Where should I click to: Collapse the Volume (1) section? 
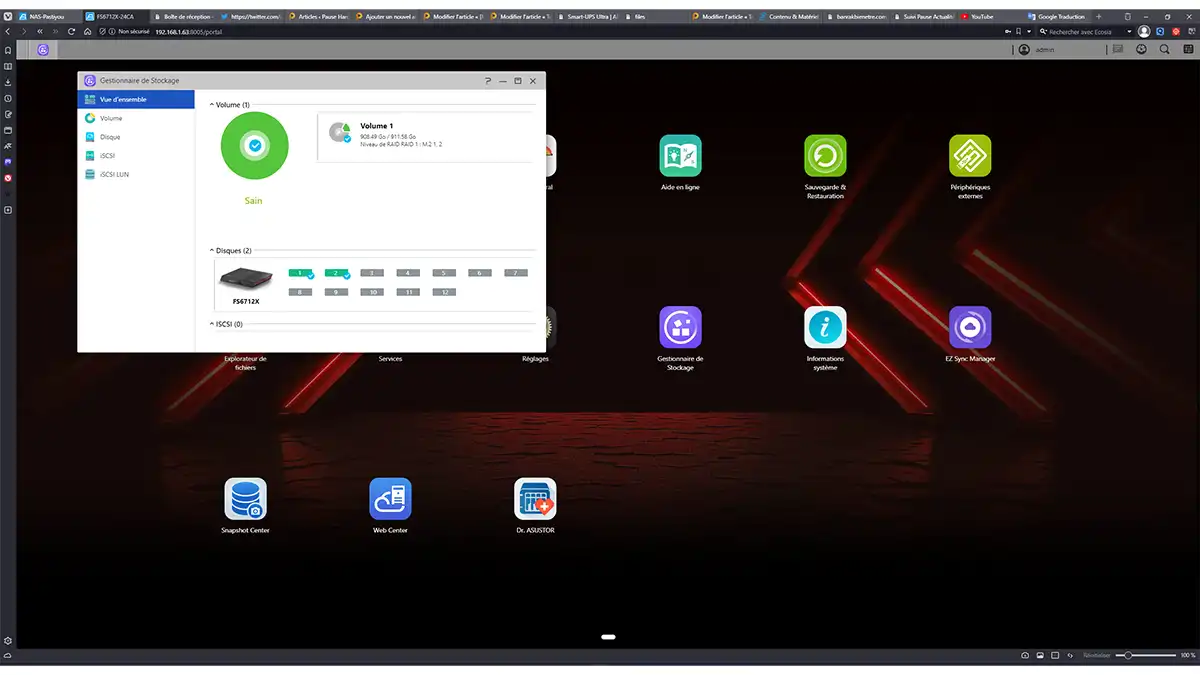(x=210, y=103)
